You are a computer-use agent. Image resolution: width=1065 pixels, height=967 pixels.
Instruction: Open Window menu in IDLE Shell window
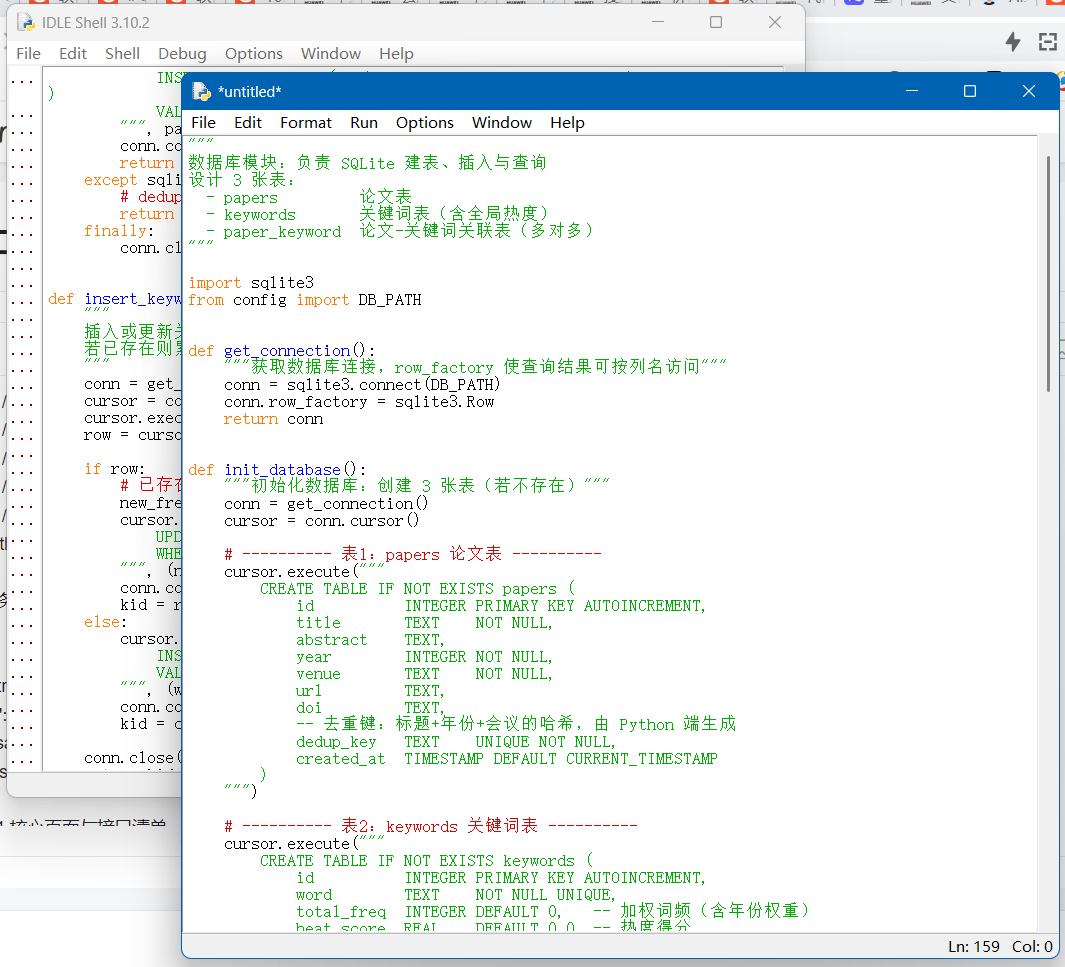pyautogui.click(x=331, y=54)
